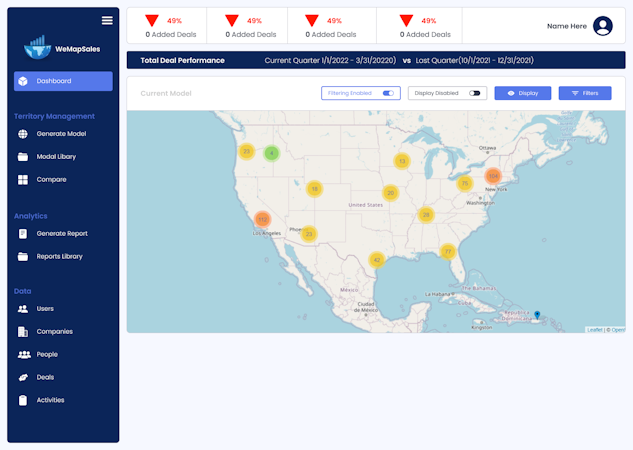Go to People page
Image resolution: width=633 pixels, height=450 pixels.
pos(47,354)
